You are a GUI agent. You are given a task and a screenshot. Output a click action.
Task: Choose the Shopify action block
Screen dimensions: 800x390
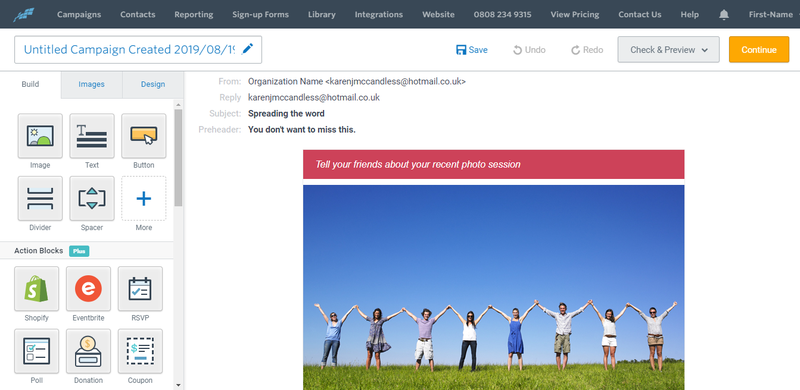point(36,289)
